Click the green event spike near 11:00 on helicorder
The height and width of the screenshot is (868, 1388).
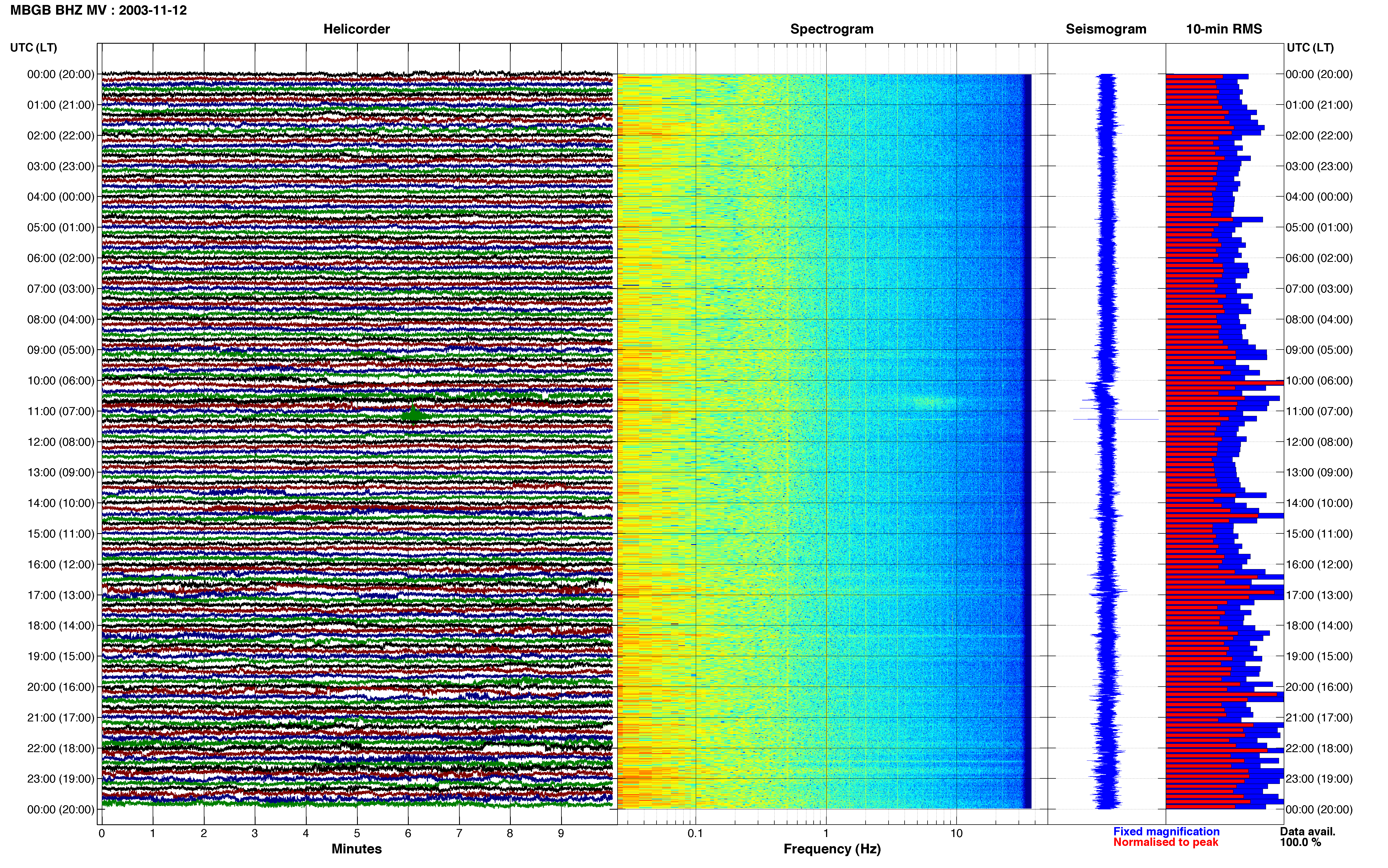coord(413,413)
